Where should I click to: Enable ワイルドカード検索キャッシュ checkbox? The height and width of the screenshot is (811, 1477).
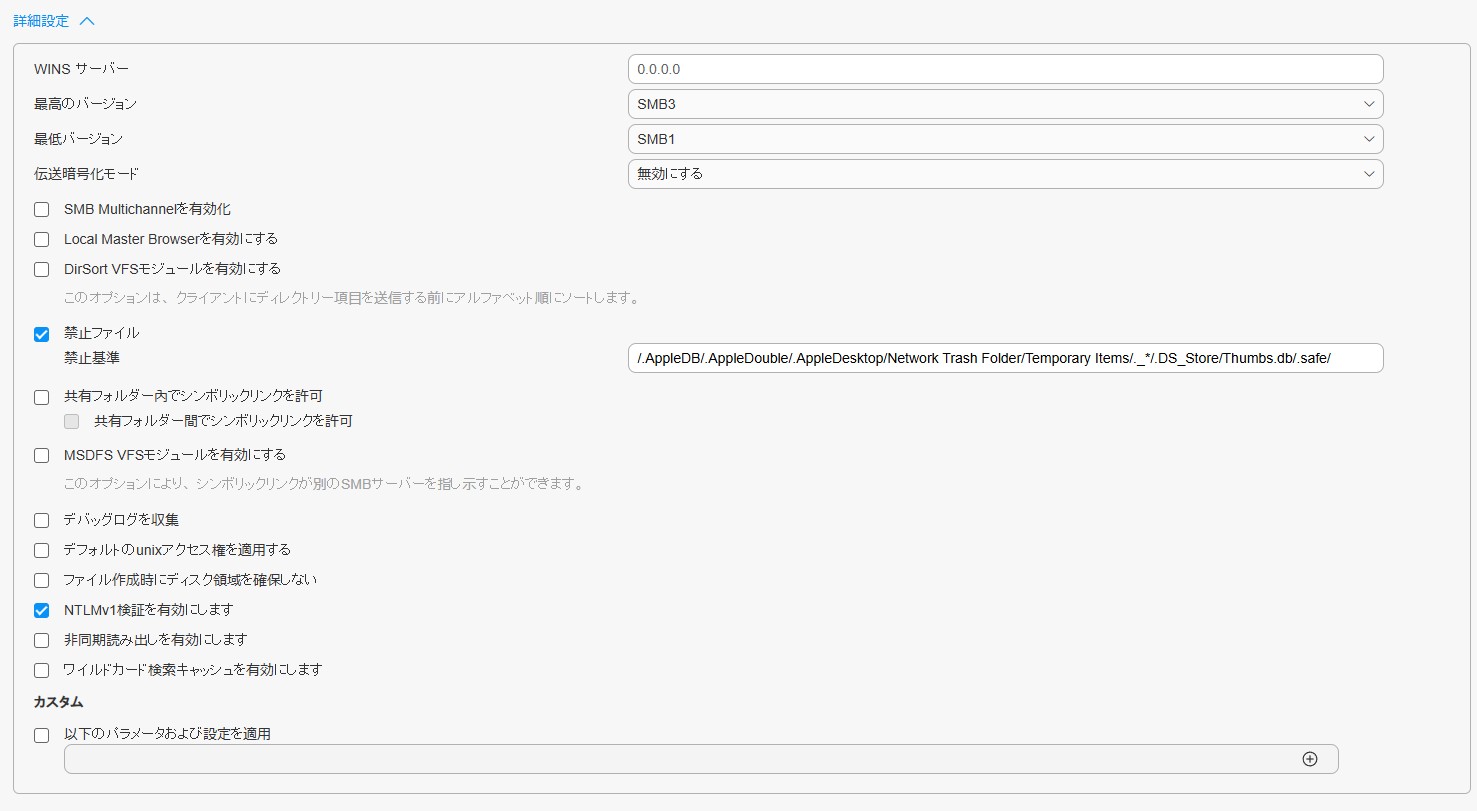[42, 671]
